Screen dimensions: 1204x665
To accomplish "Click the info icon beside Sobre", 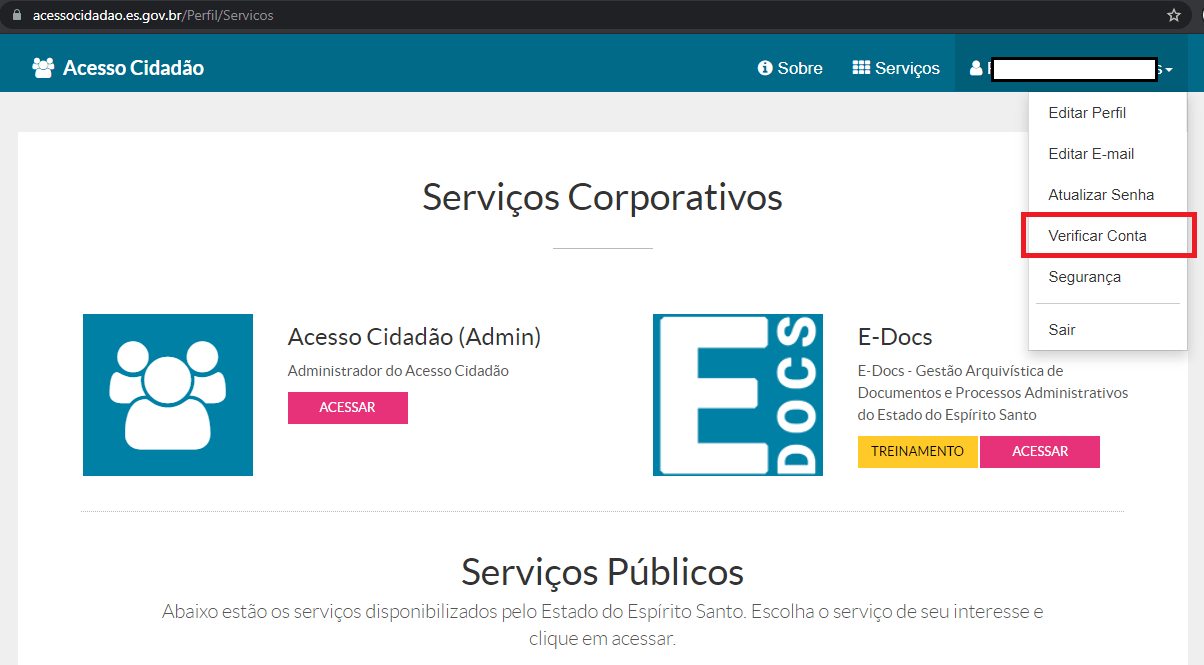I will click(765, 68).
